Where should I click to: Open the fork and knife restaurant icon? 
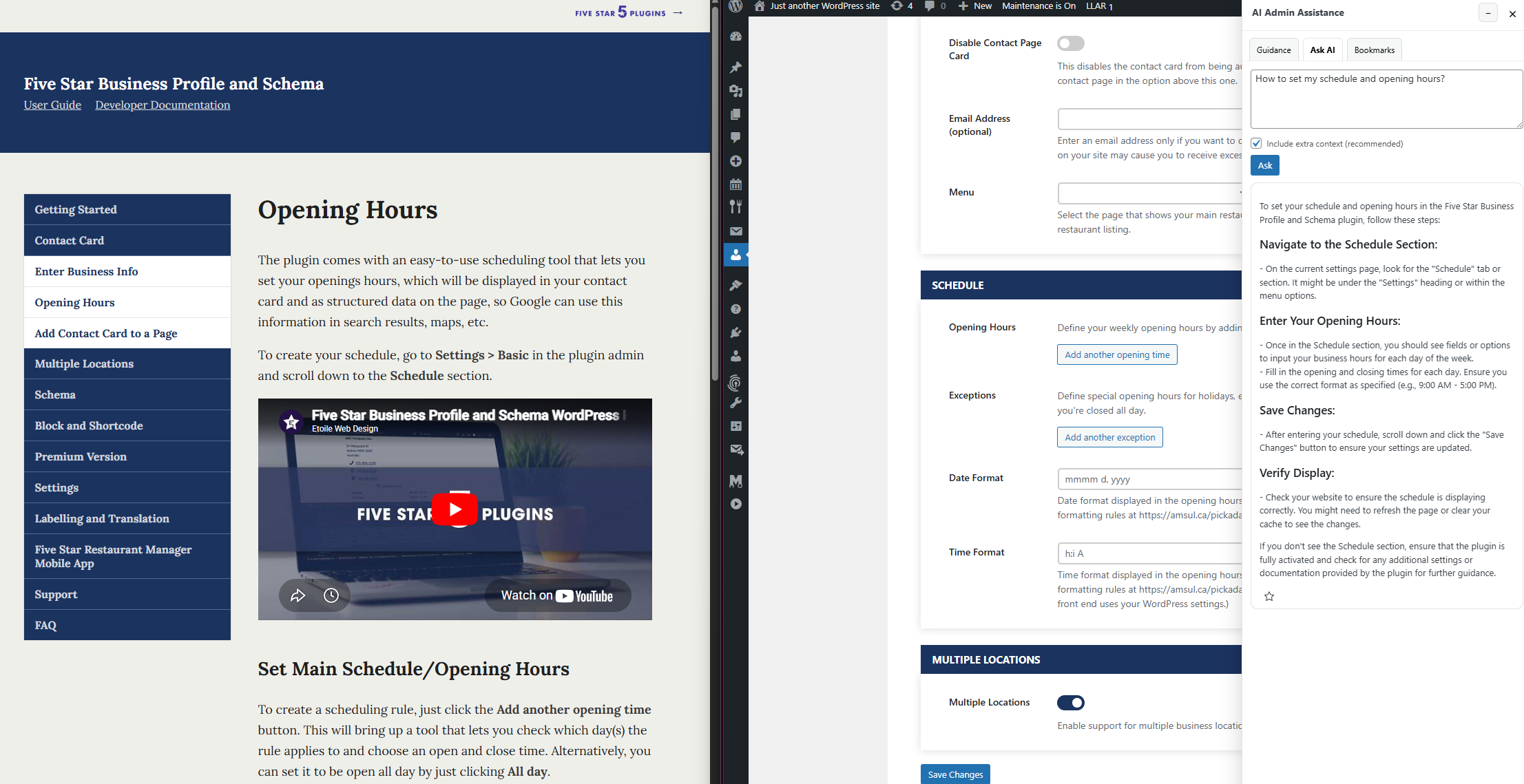coord(735,206)
